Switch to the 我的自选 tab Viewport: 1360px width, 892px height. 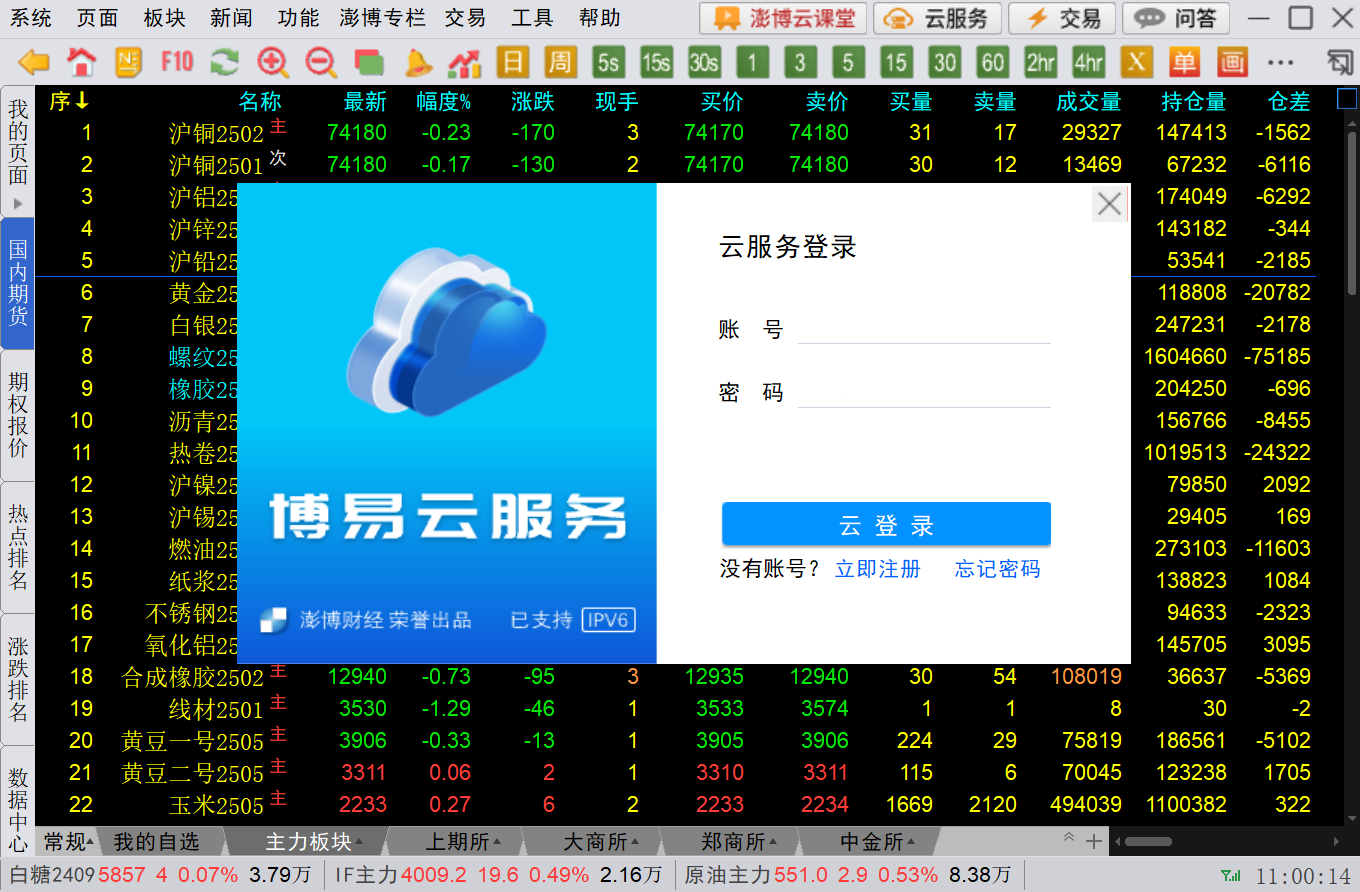tap(156, 842)
